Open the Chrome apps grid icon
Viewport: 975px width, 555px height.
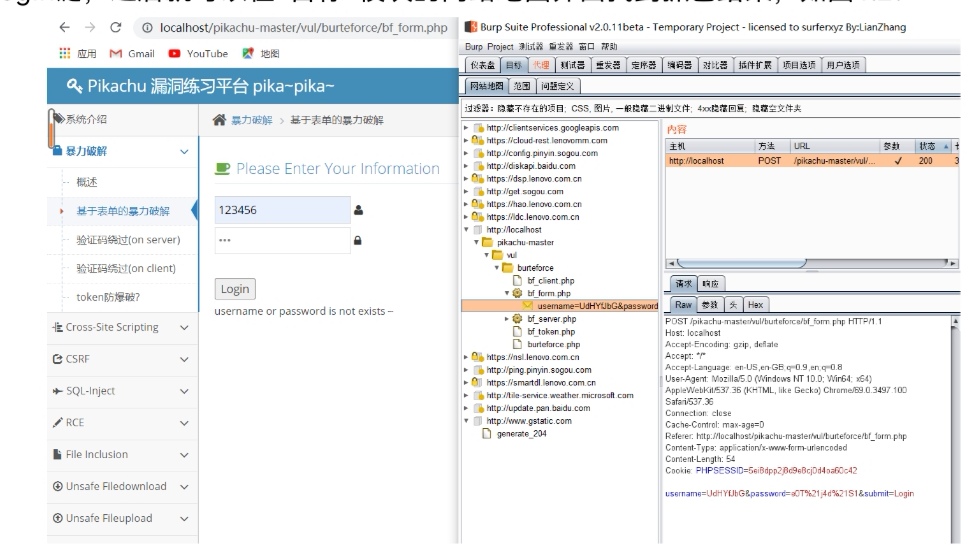(x=65, y=53)
